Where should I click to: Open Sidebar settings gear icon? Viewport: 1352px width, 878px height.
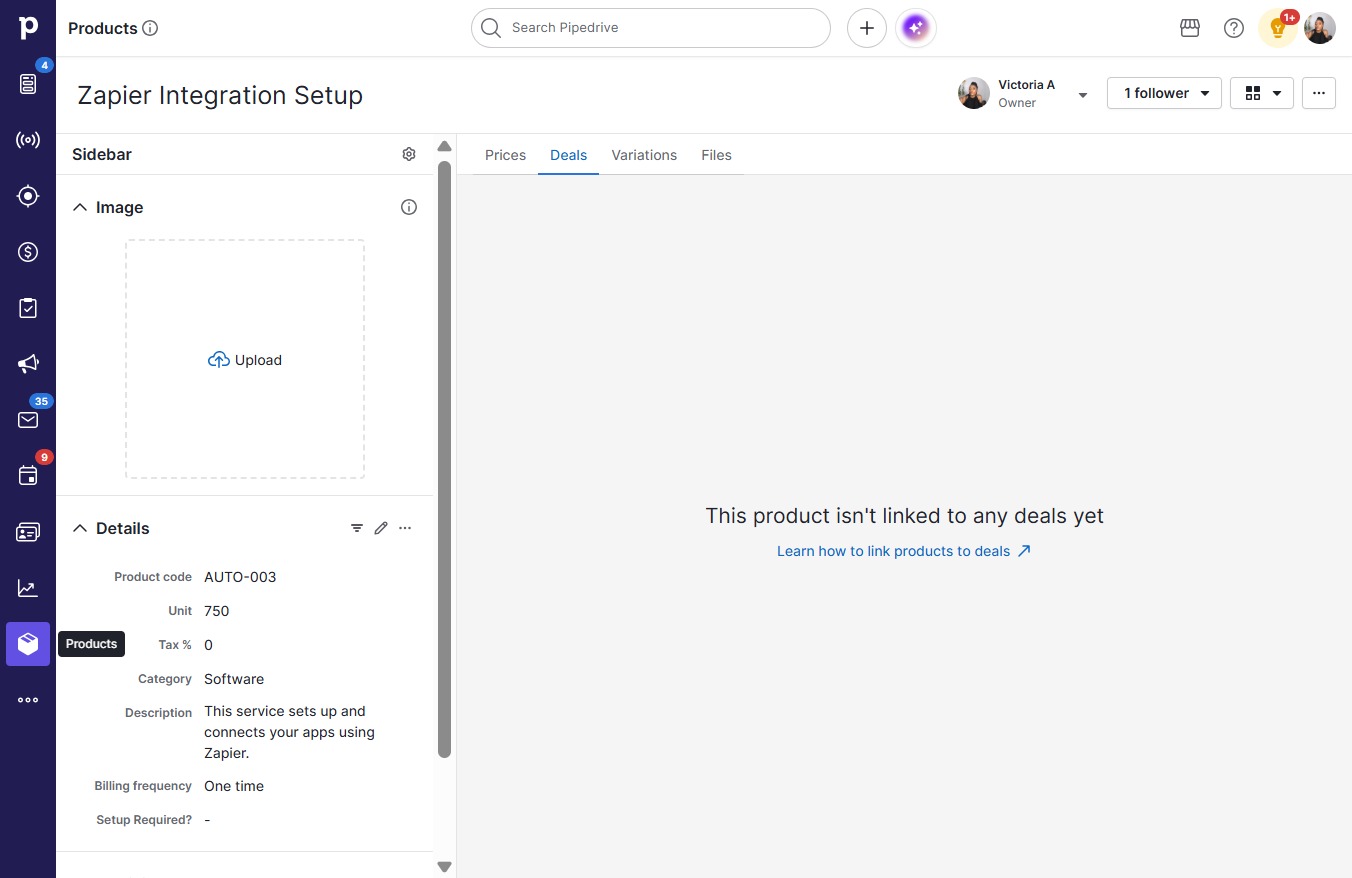(x=409, y=154)
